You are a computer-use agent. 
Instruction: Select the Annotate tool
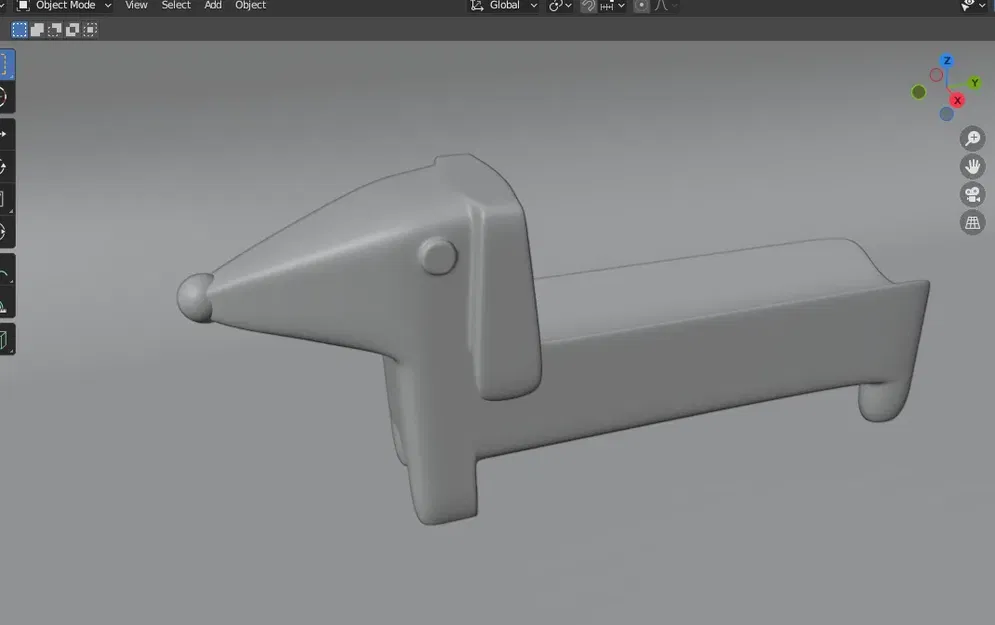6,269
